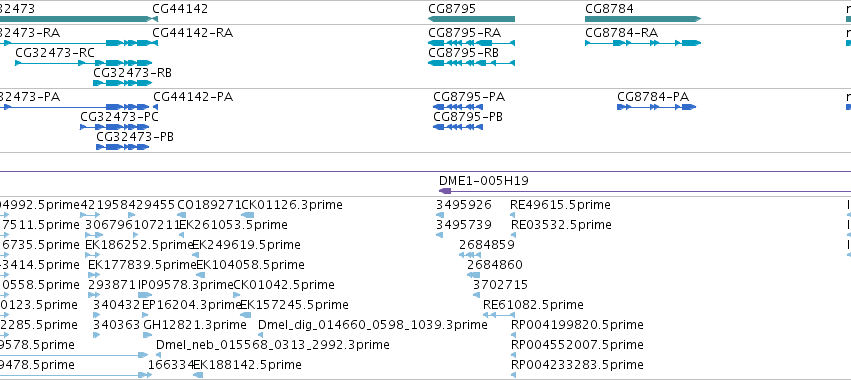Click the CG8784-PA protein glyph
Image resolution: width=851 pixels, height=380 pixels.
656,107
